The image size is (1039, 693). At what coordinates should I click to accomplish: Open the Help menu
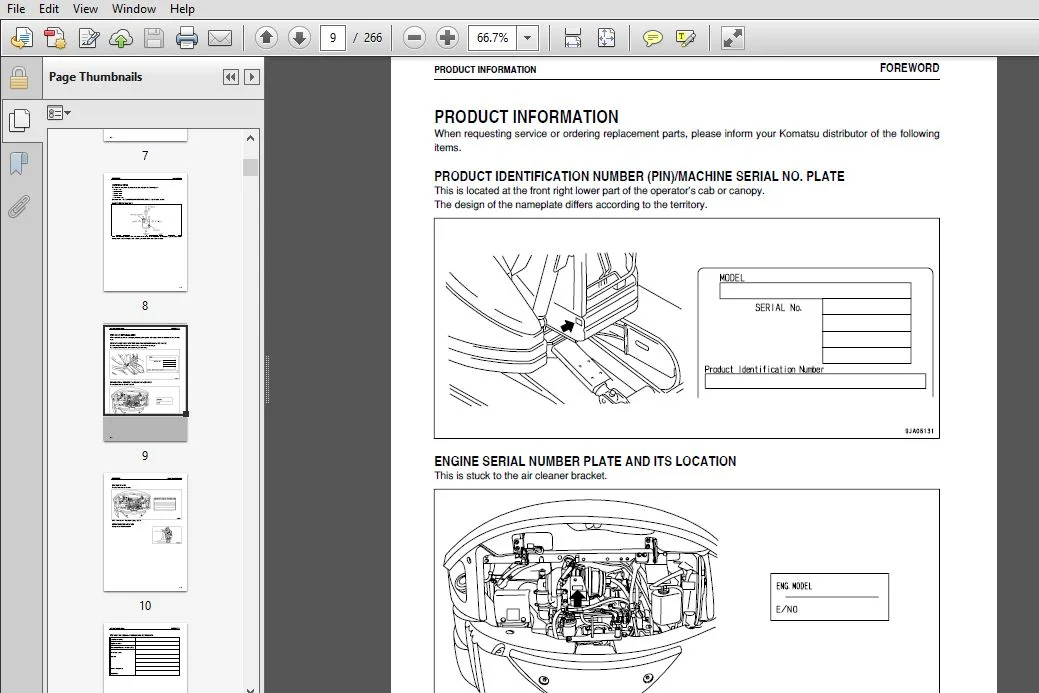(x=182, y=9)
